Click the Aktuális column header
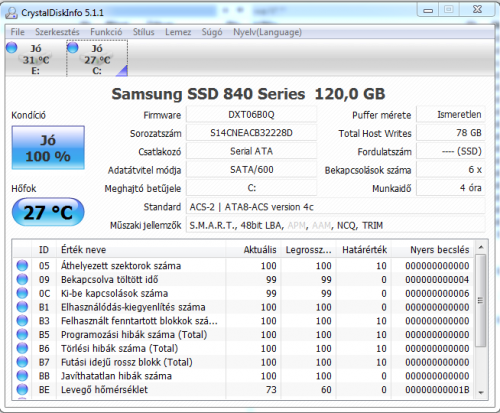The height and width of the screenshot is (413, 500). tap(253, 250)
